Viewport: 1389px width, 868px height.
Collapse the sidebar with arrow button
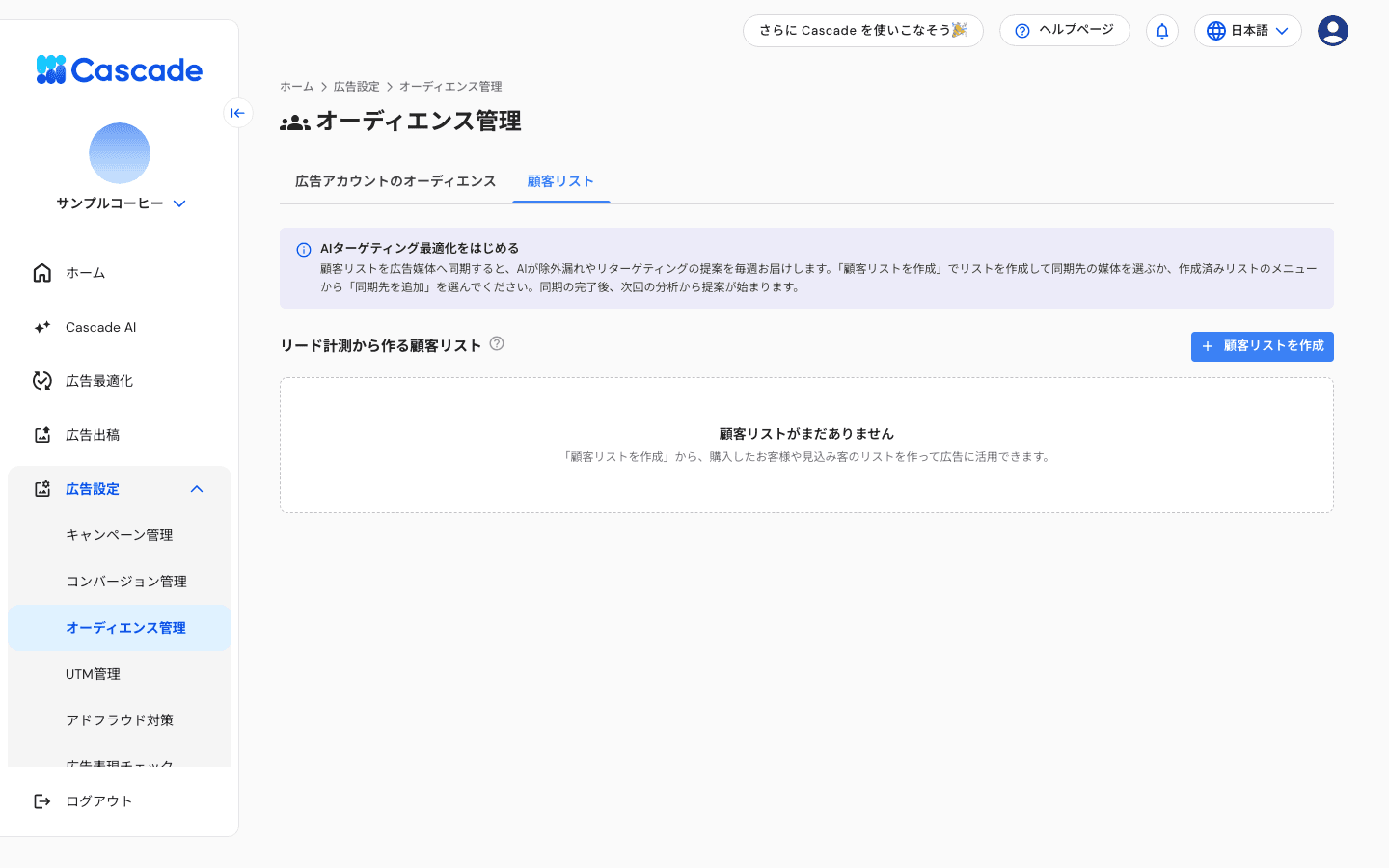pos(237,113)
